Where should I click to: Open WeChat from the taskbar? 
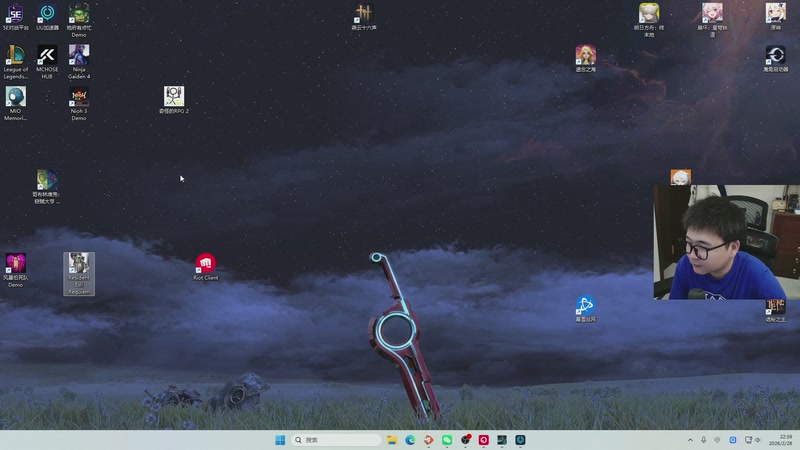pyautogui.click(x=447, y=440)
